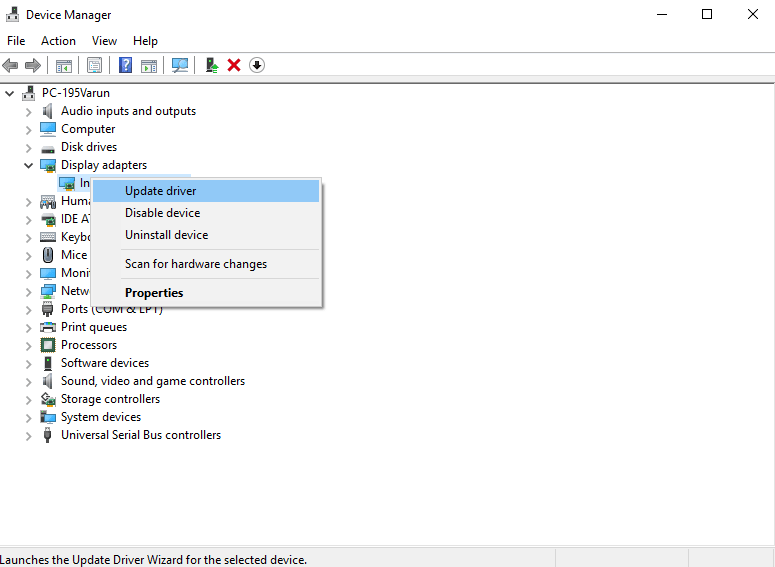Click the Device Manager title bar icon
The width and height of the screenshot is (775, 567).
(12, 15)
